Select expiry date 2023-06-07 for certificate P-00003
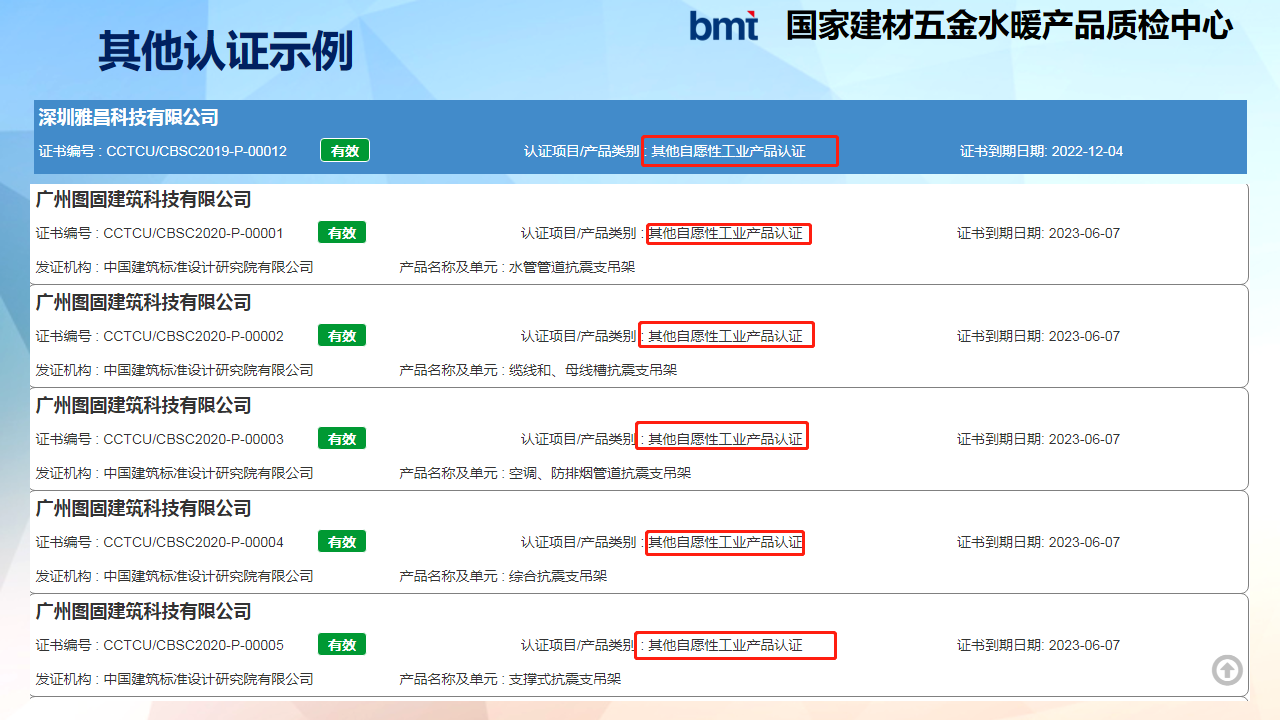The width and height of the screenshot is (1280, 720). point(1084,439)
